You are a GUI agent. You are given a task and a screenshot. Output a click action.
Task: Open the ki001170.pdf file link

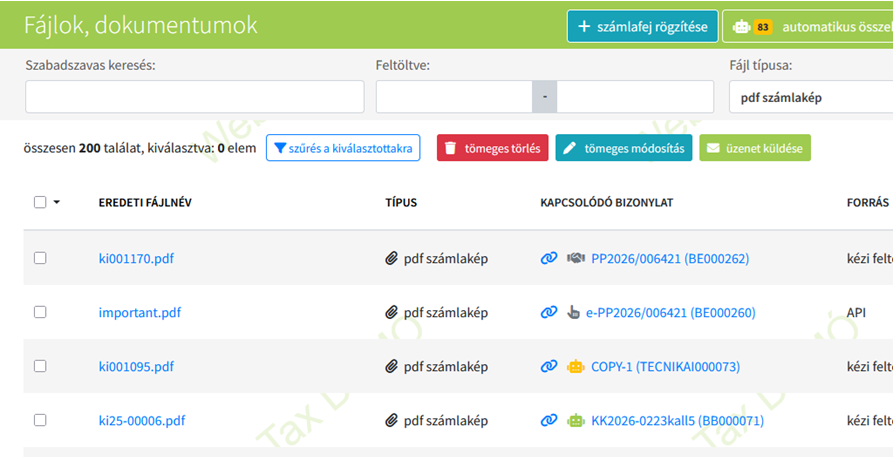[136, 259]
